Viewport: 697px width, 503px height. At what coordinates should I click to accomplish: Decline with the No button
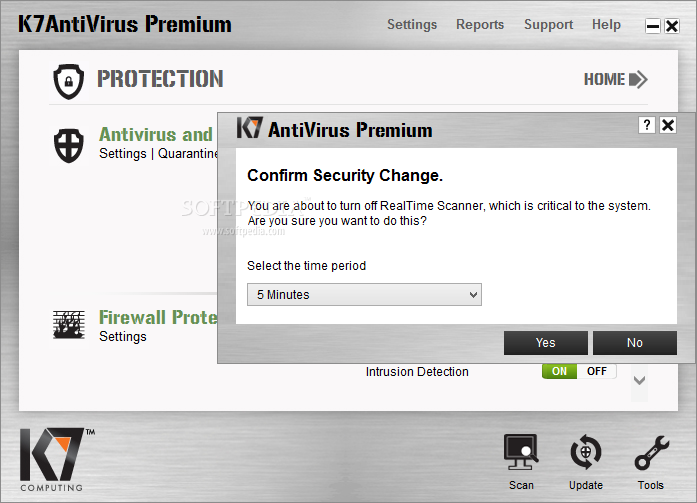point(635,343)
